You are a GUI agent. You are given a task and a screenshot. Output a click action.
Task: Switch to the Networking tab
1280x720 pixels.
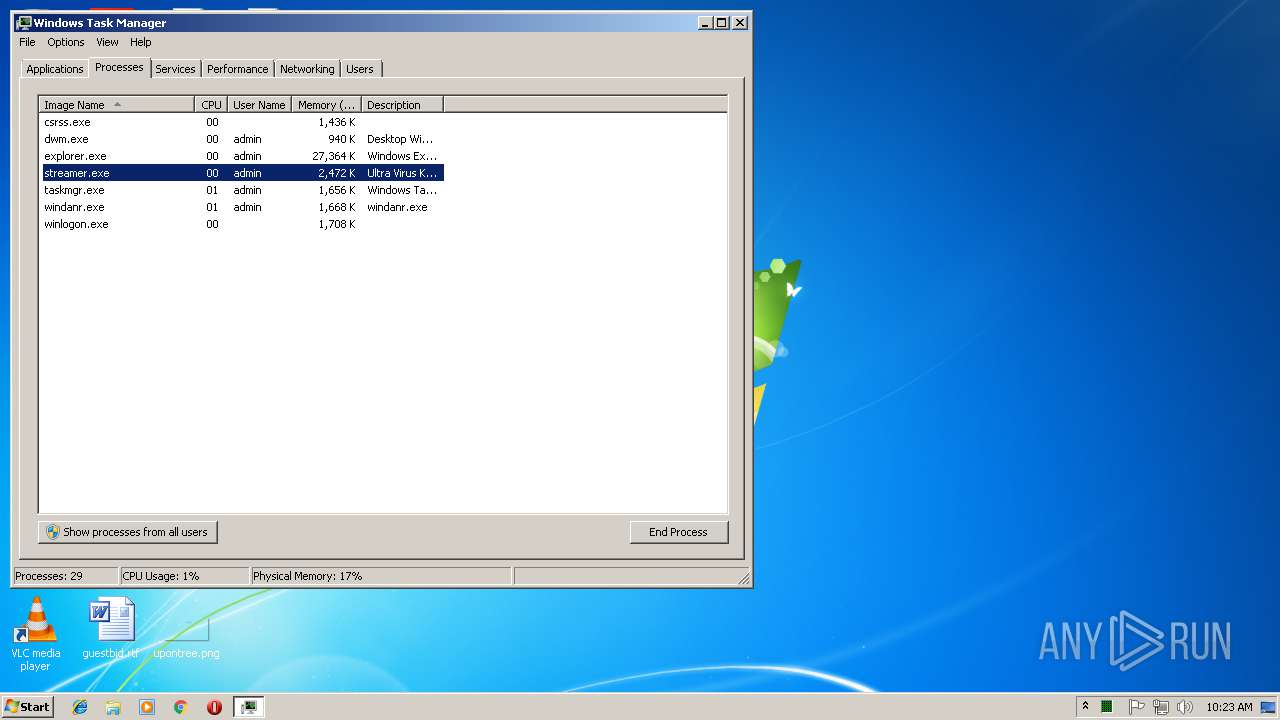click(307, 69)
